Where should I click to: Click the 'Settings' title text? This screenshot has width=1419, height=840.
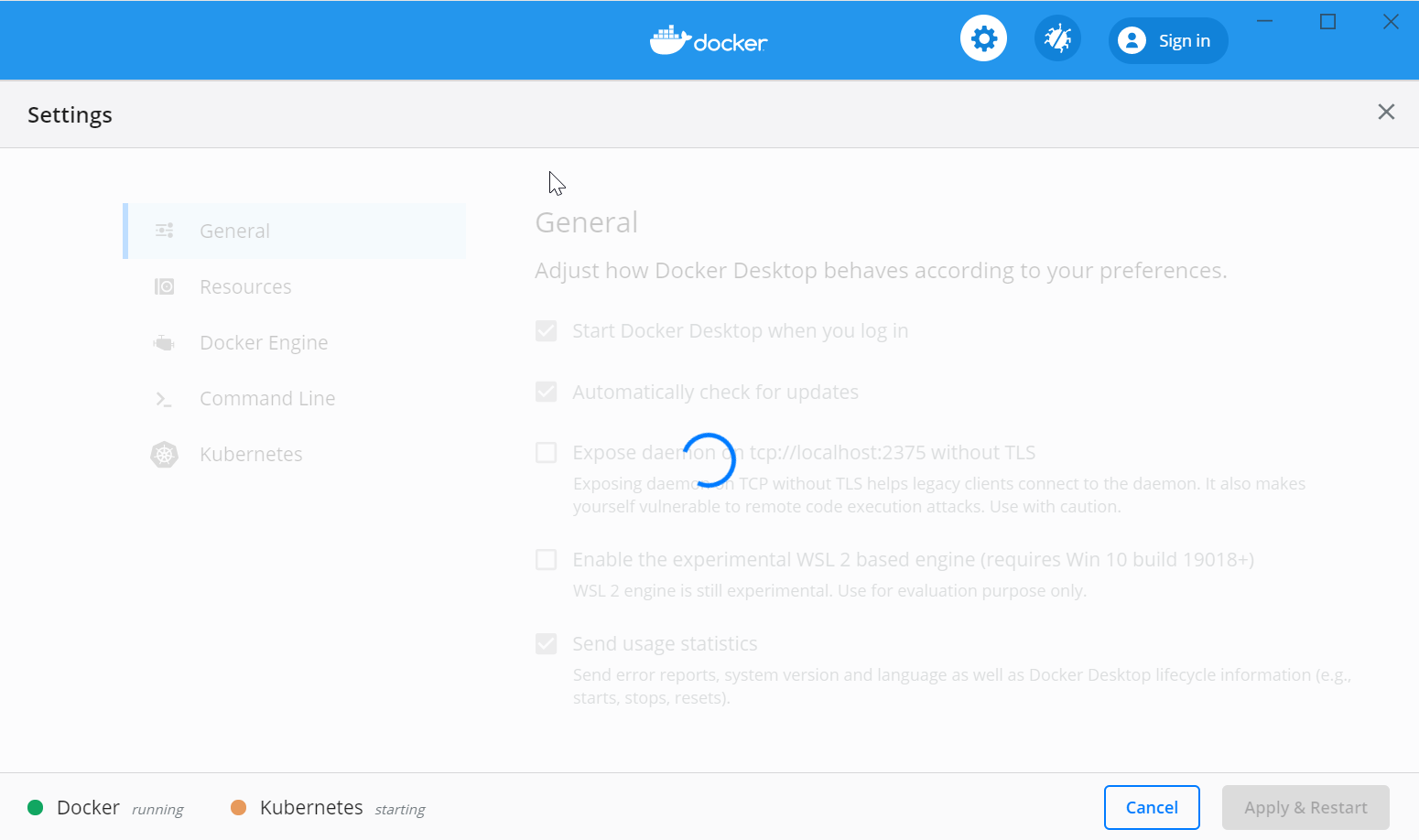(70, 115)
